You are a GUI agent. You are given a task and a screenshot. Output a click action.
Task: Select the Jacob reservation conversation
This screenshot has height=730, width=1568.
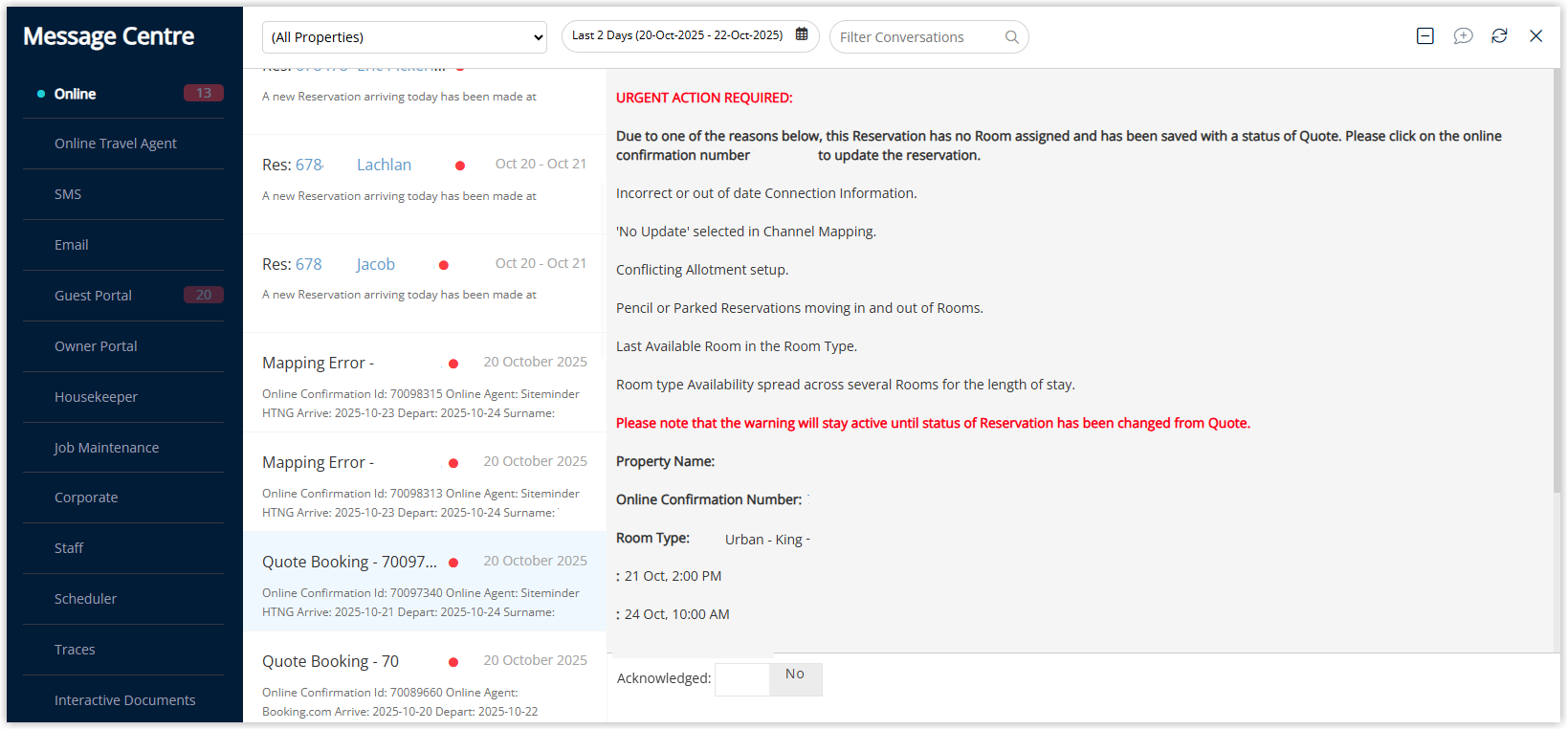click(x=425, y=283)
